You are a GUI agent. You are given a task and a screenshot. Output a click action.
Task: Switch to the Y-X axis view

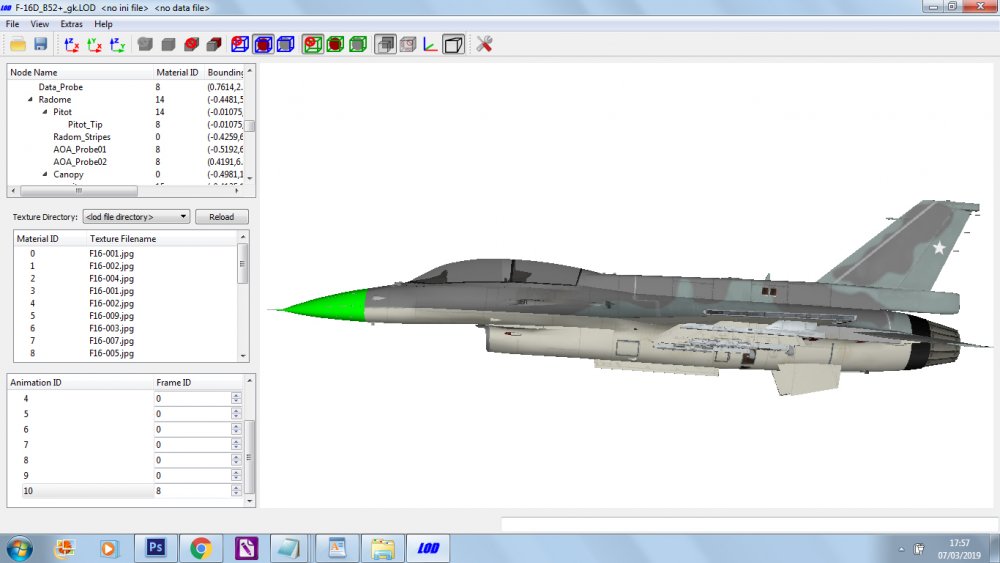pos(94,44)
